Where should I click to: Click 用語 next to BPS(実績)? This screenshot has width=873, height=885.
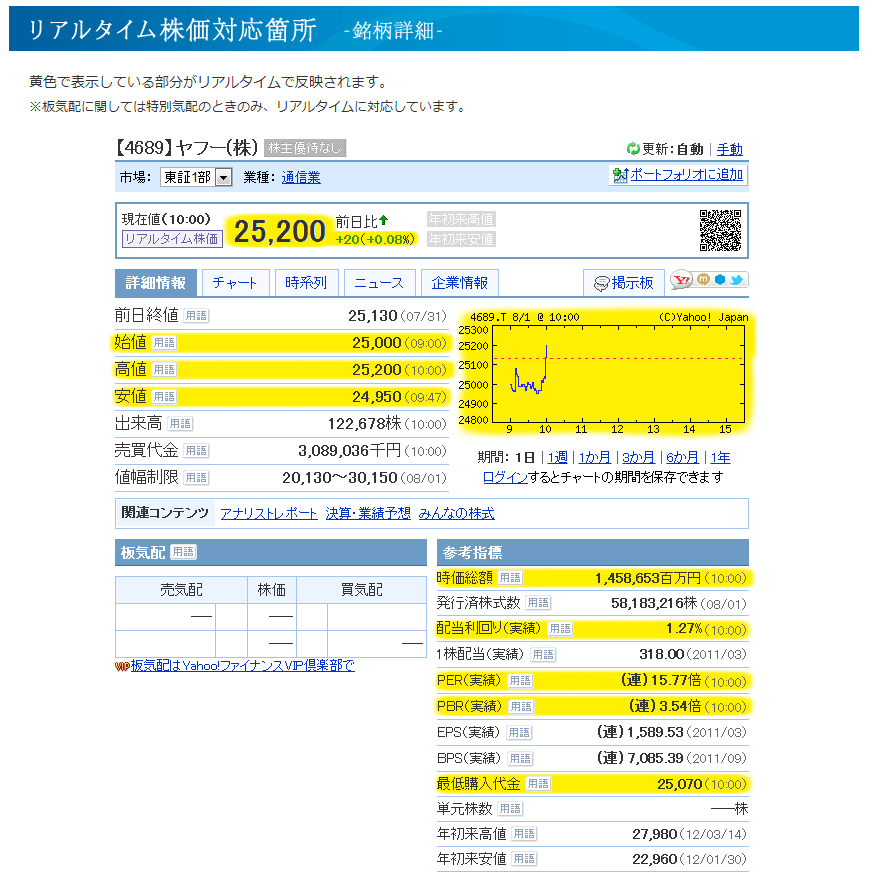pyautogui.click(x=520, y=759)
